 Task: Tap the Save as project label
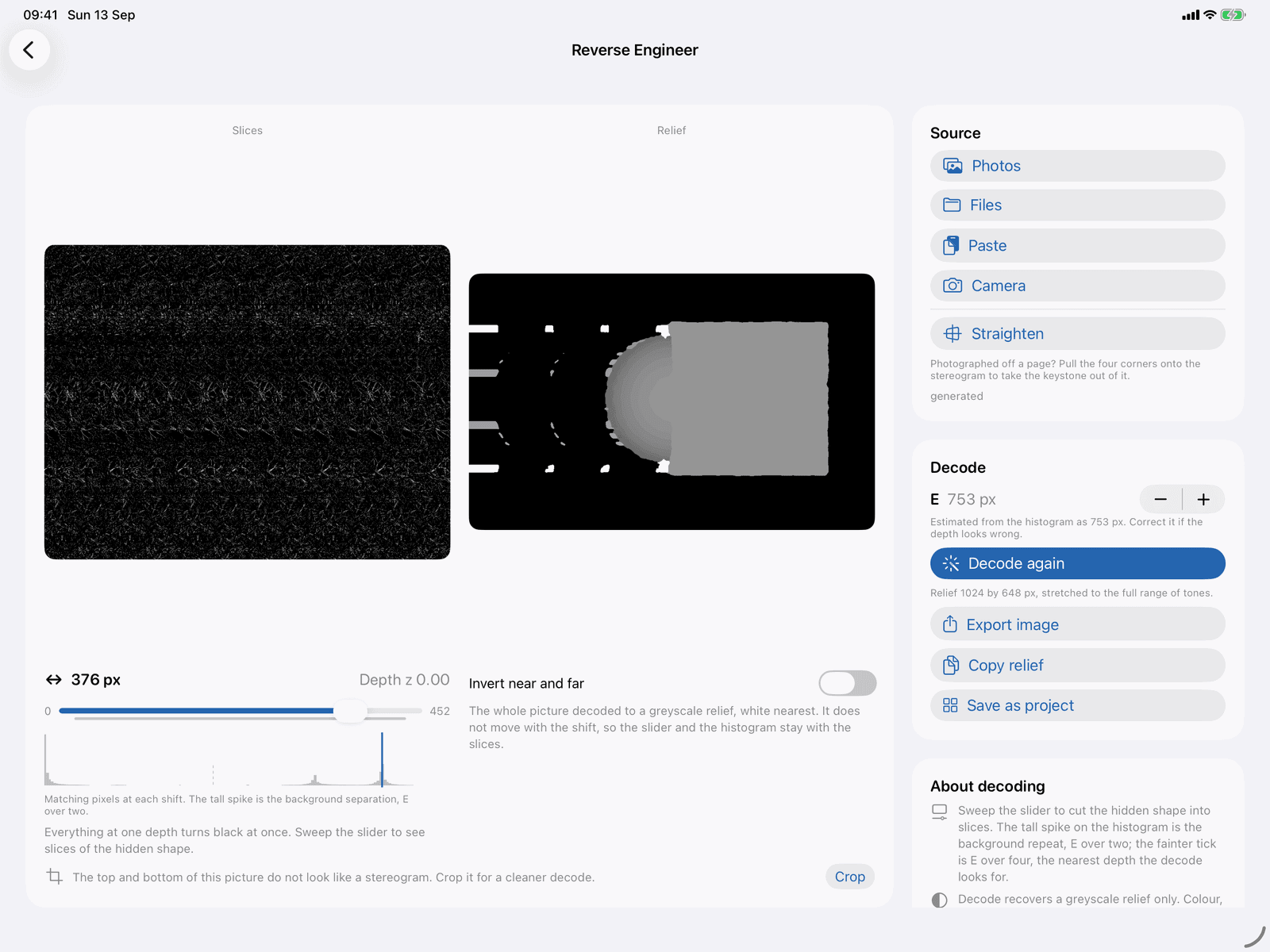click(1020, 705)
